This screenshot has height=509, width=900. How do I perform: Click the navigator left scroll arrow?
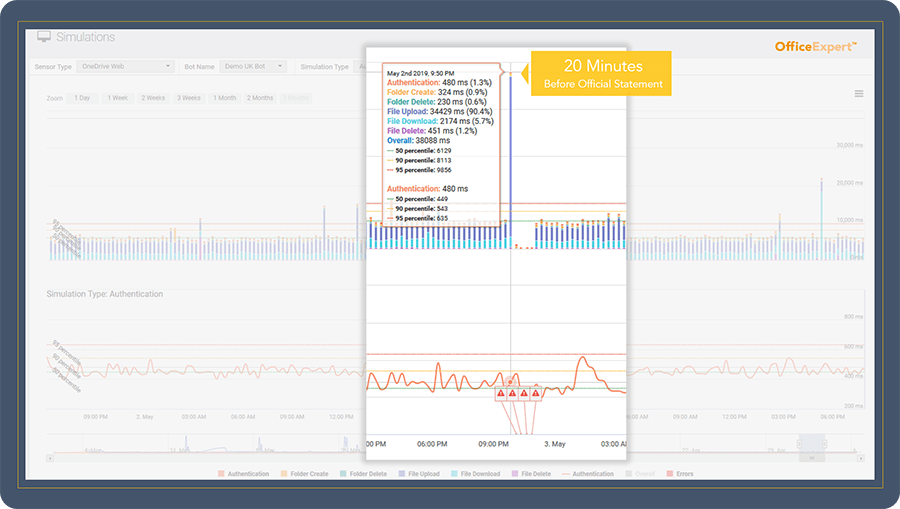(x=50, y=458)
